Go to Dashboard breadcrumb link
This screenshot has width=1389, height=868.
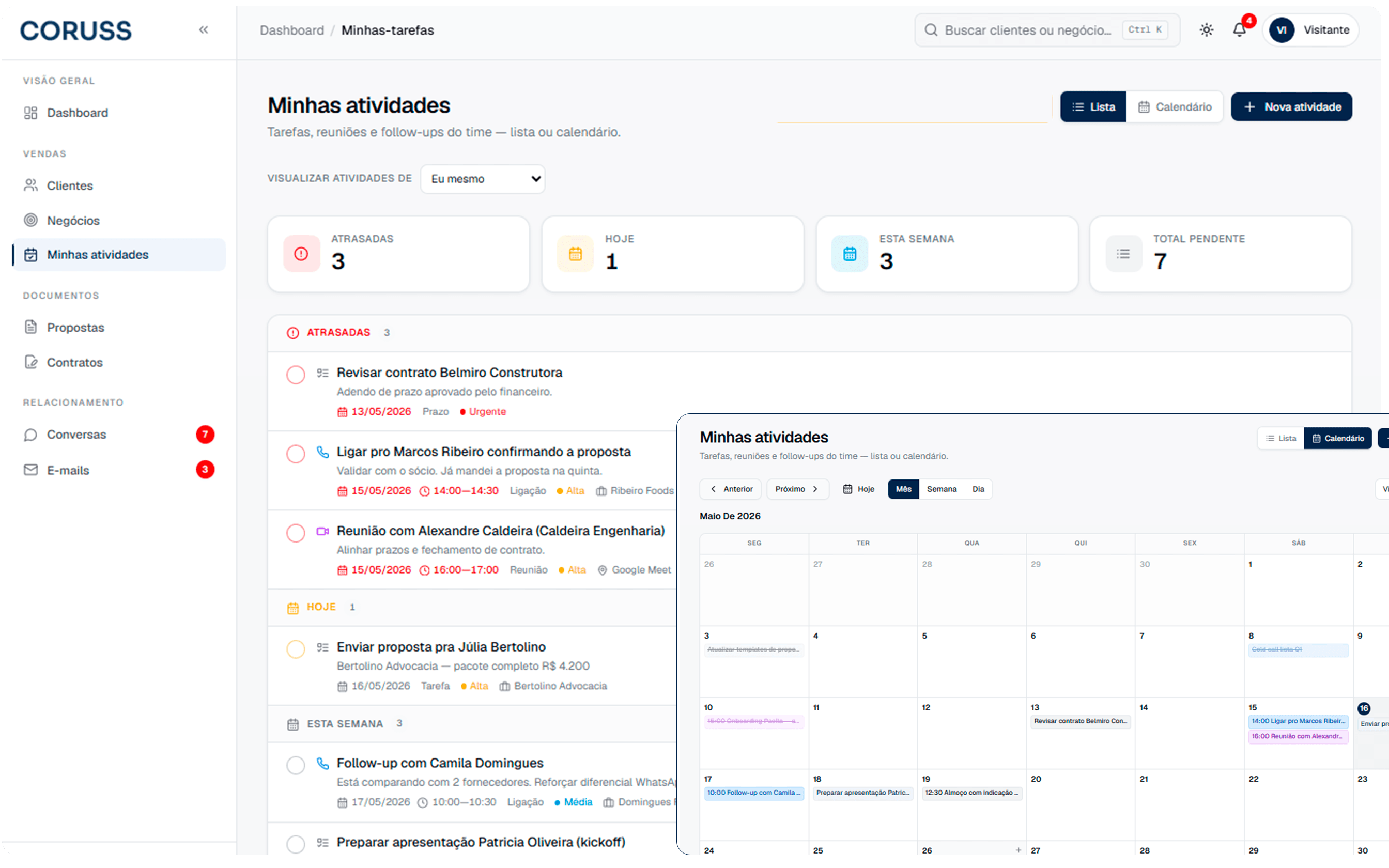(291, 30)
